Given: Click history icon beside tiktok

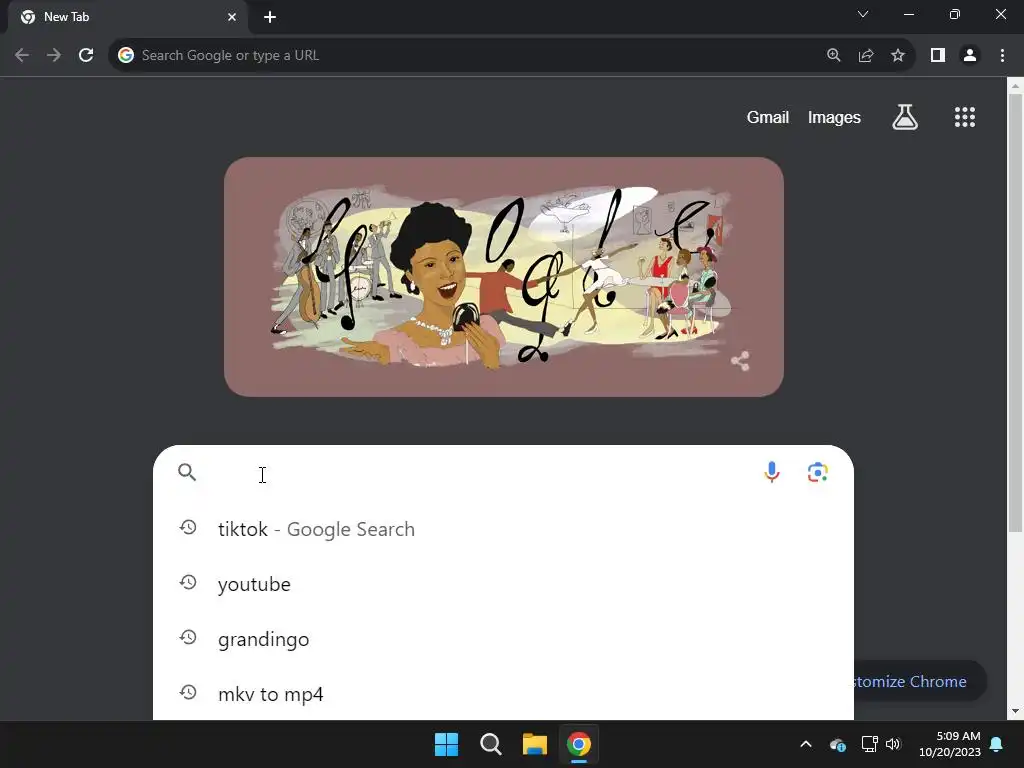Looking at the screenshot, I should click(x=188, y=527).
